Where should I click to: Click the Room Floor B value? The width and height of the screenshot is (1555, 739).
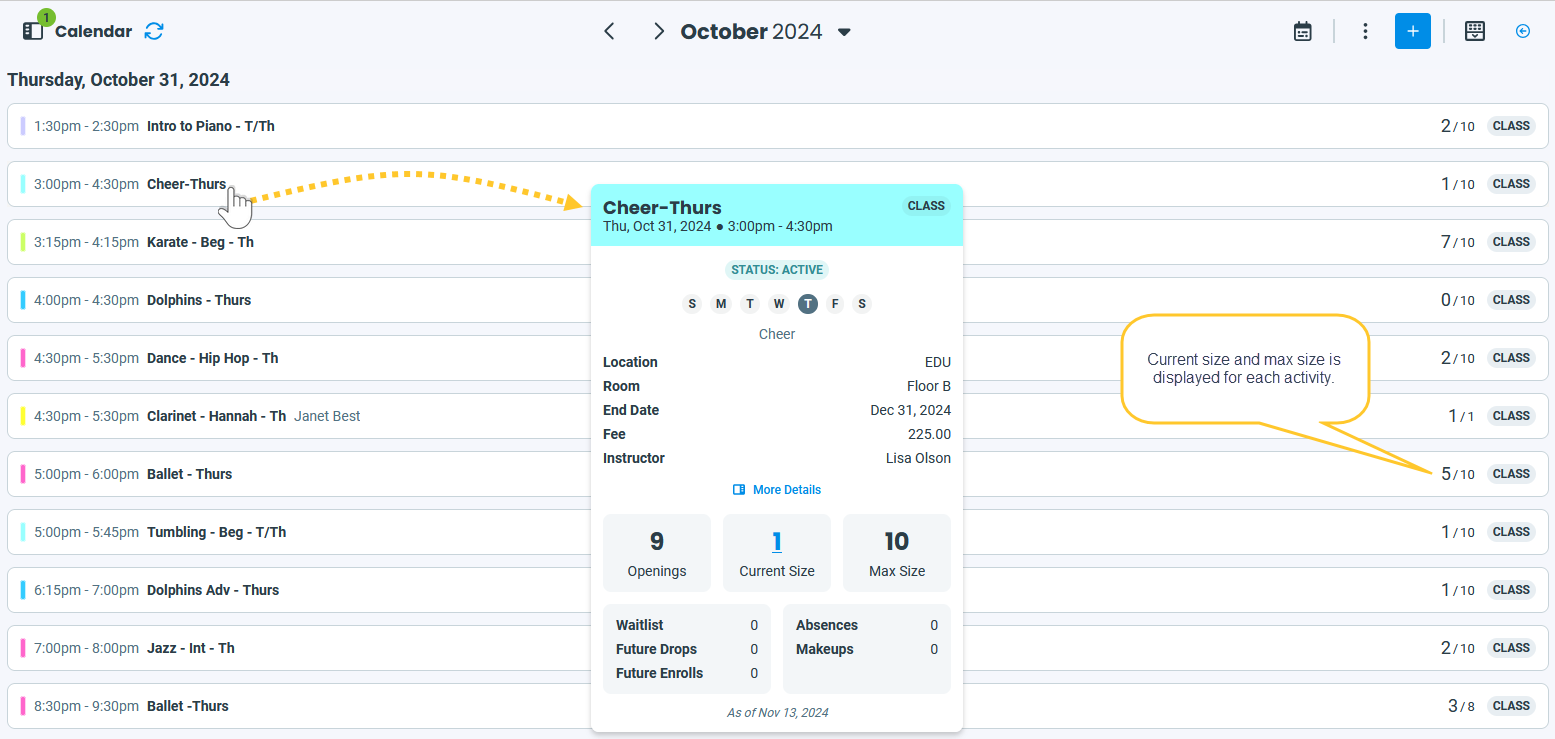coord(929,386)
